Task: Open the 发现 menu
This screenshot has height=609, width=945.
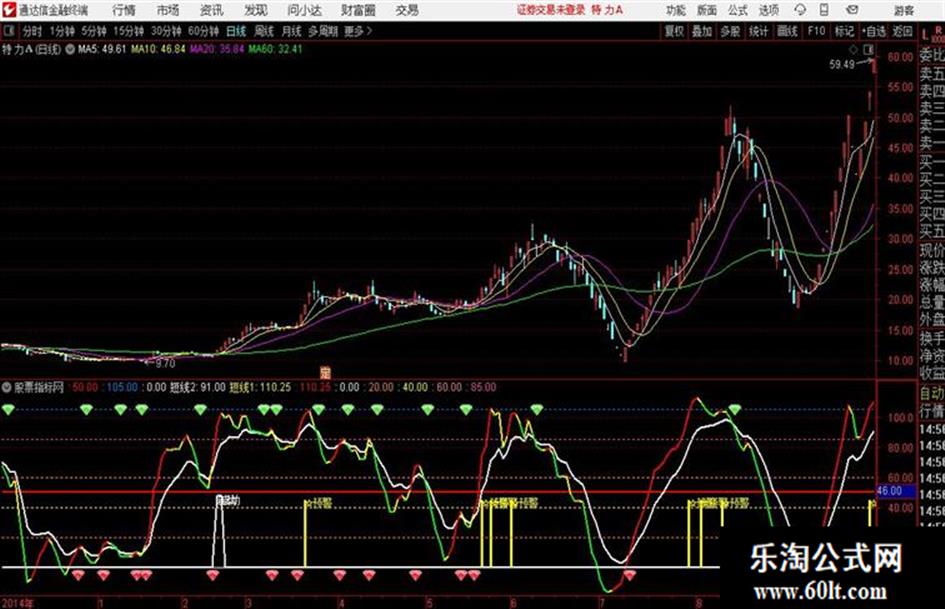Action: click(x=256, y=10)
